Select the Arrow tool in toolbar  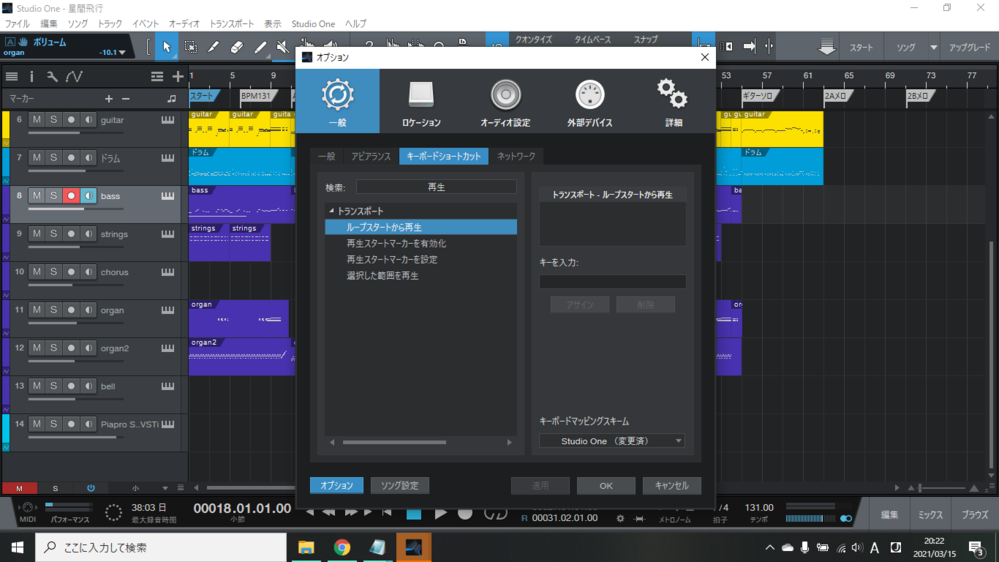166,47
